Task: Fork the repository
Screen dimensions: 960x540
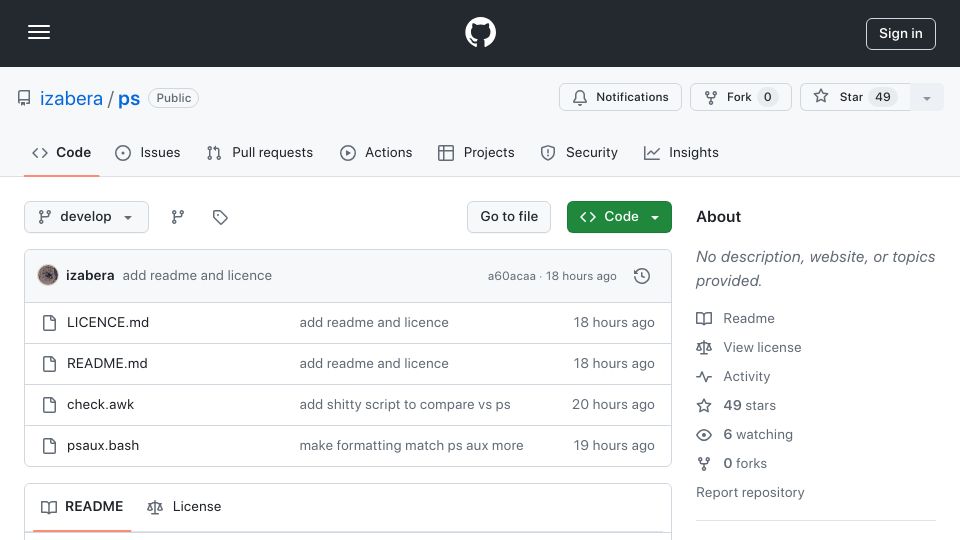Action: pos(741,97)
